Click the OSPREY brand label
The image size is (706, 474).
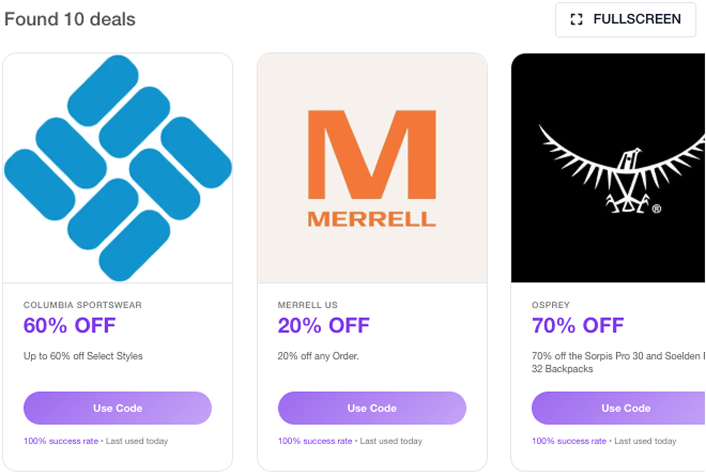551,304
